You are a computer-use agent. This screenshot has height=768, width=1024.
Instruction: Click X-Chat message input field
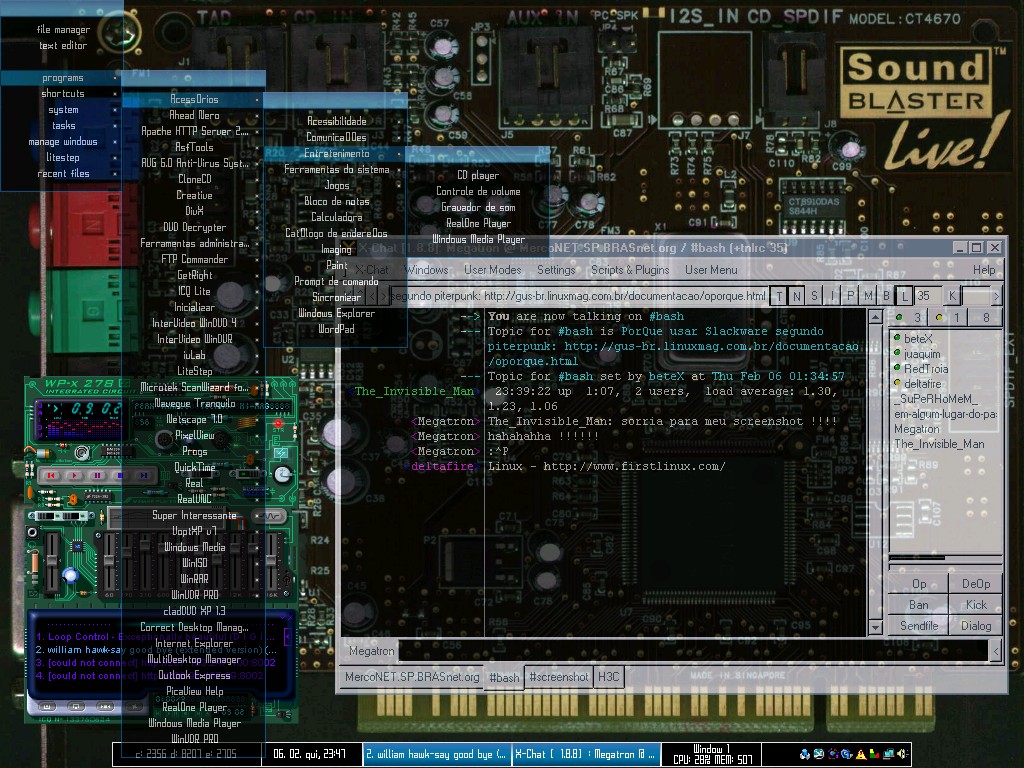694,650
